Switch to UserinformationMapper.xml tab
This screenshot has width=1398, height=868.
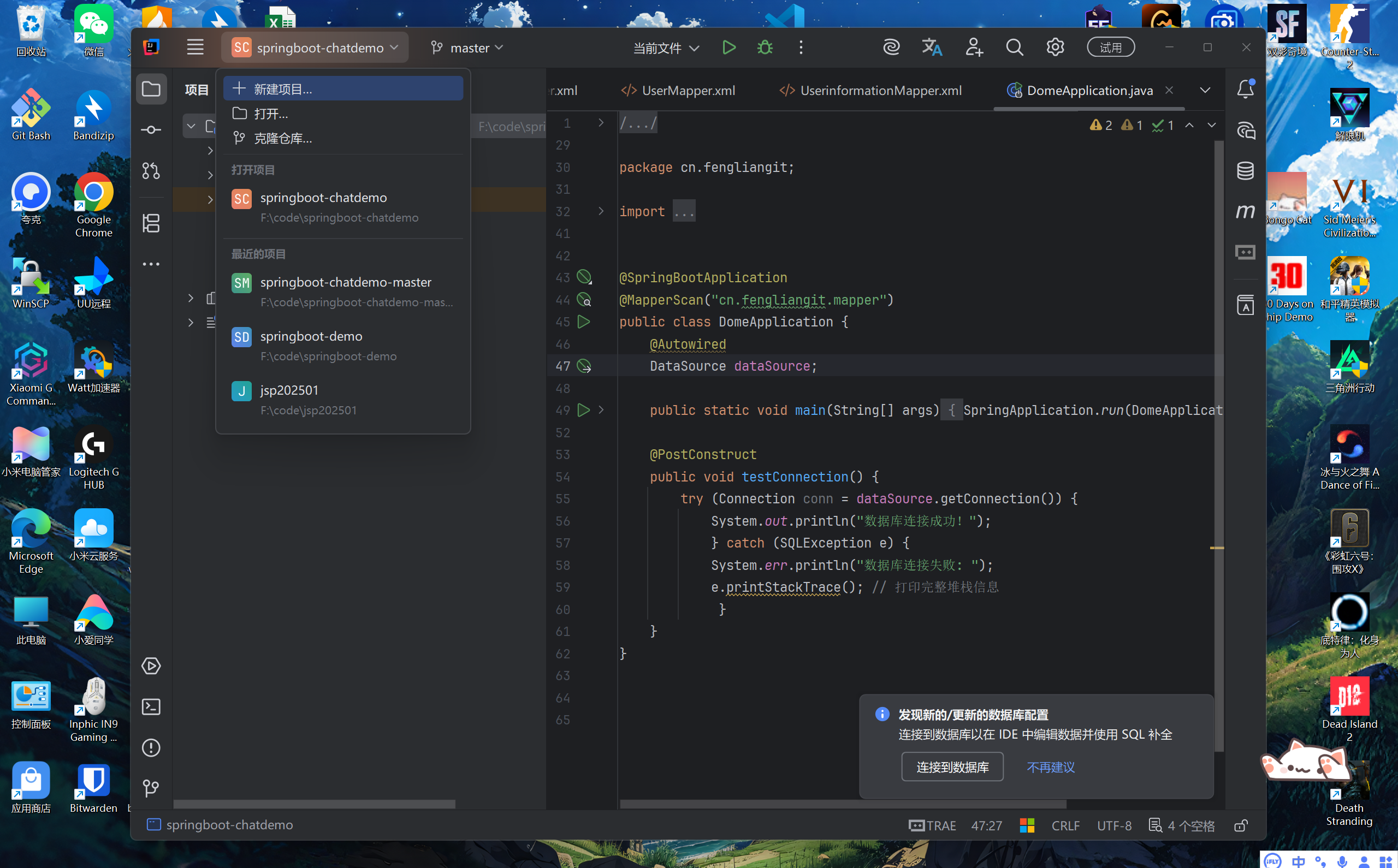click(870, 90)
